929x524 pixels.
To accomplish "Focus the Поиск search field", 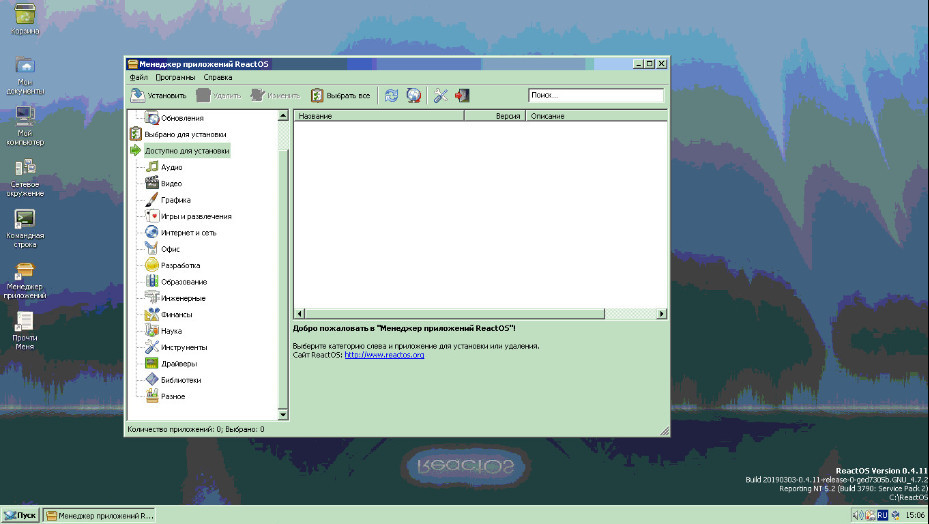I will 595,95.
